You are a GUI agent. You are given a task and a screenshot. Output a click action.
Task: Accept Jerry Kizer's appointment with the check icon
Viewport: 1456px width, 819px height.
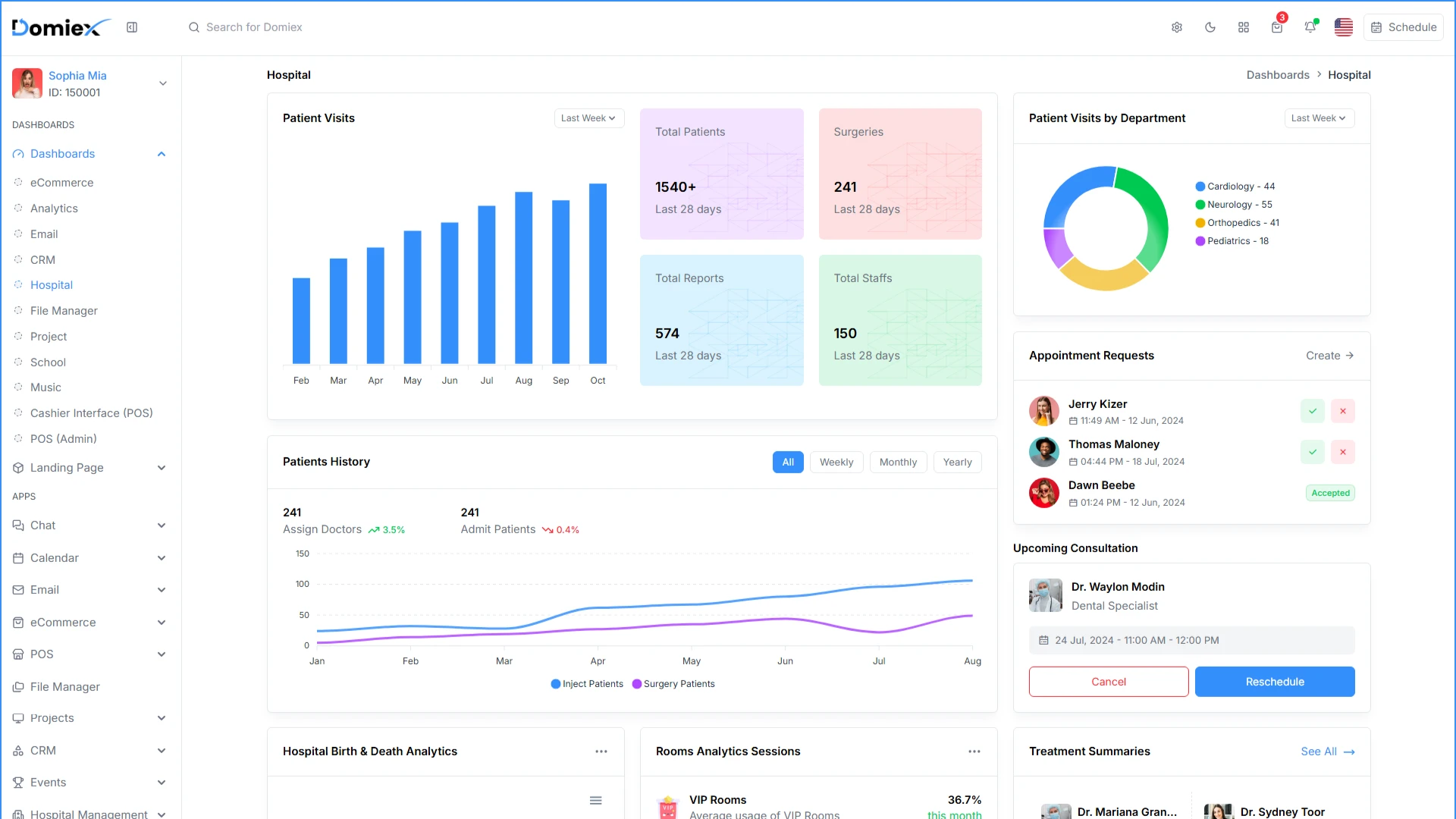pos(1313,411)
